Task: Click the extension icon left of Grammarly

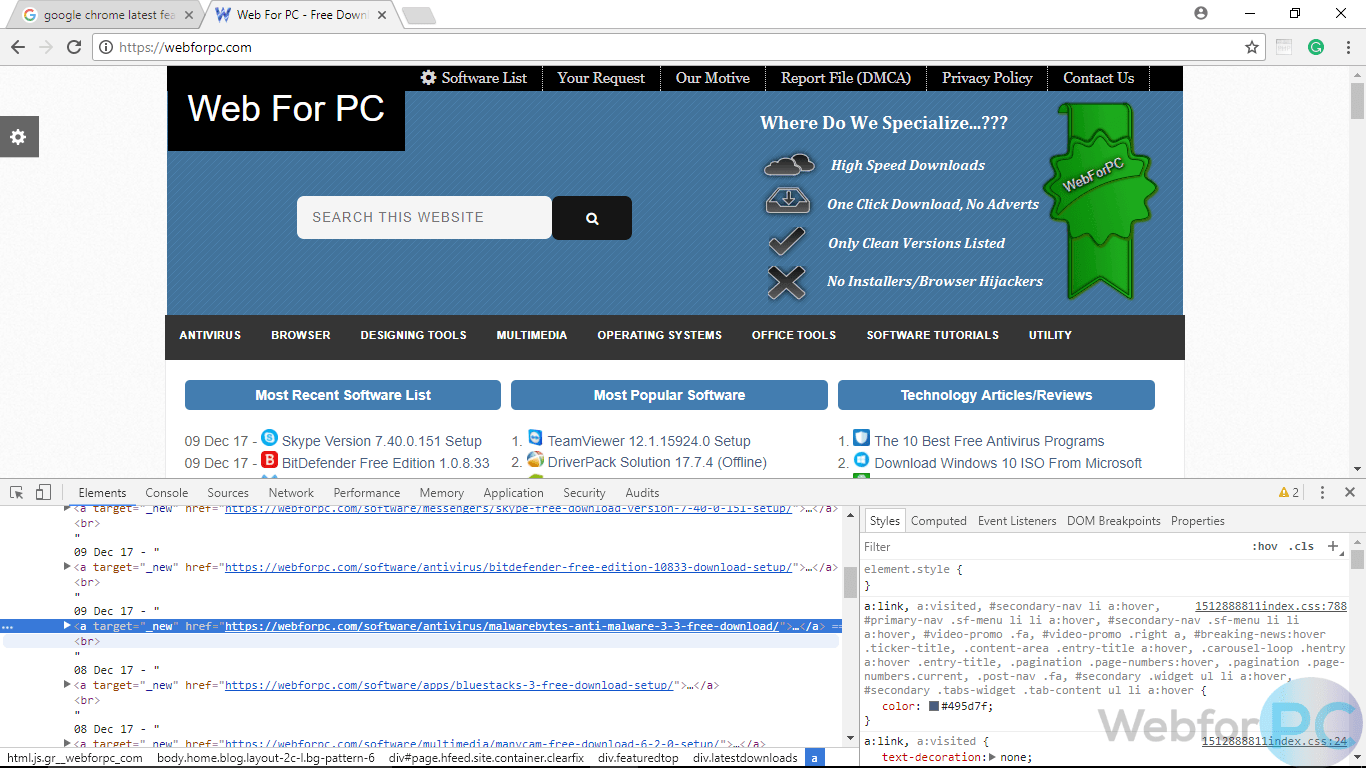Action: pos(1284,47)
